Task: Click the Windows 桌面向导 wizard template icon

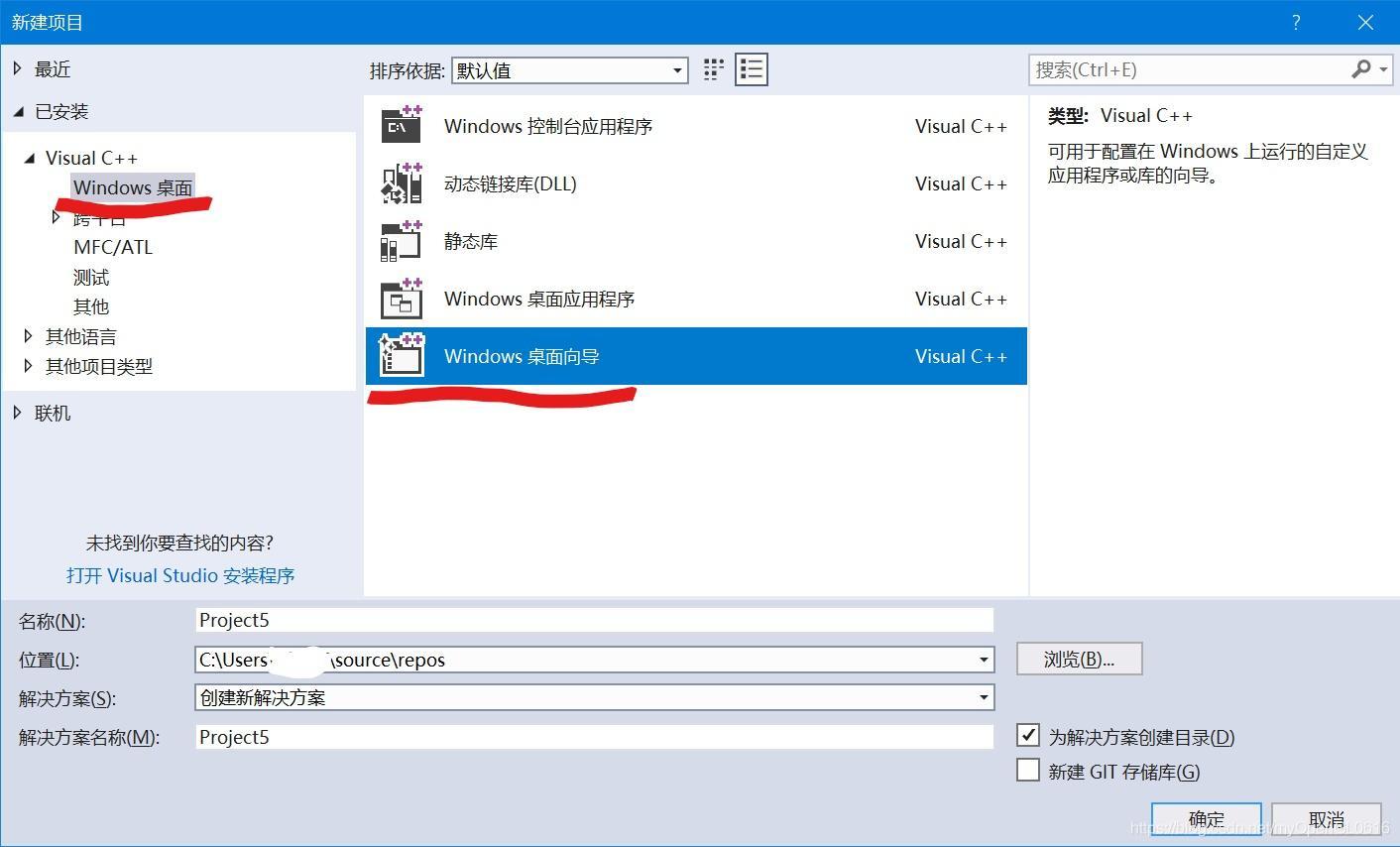Action: click(x=402, y=356)
